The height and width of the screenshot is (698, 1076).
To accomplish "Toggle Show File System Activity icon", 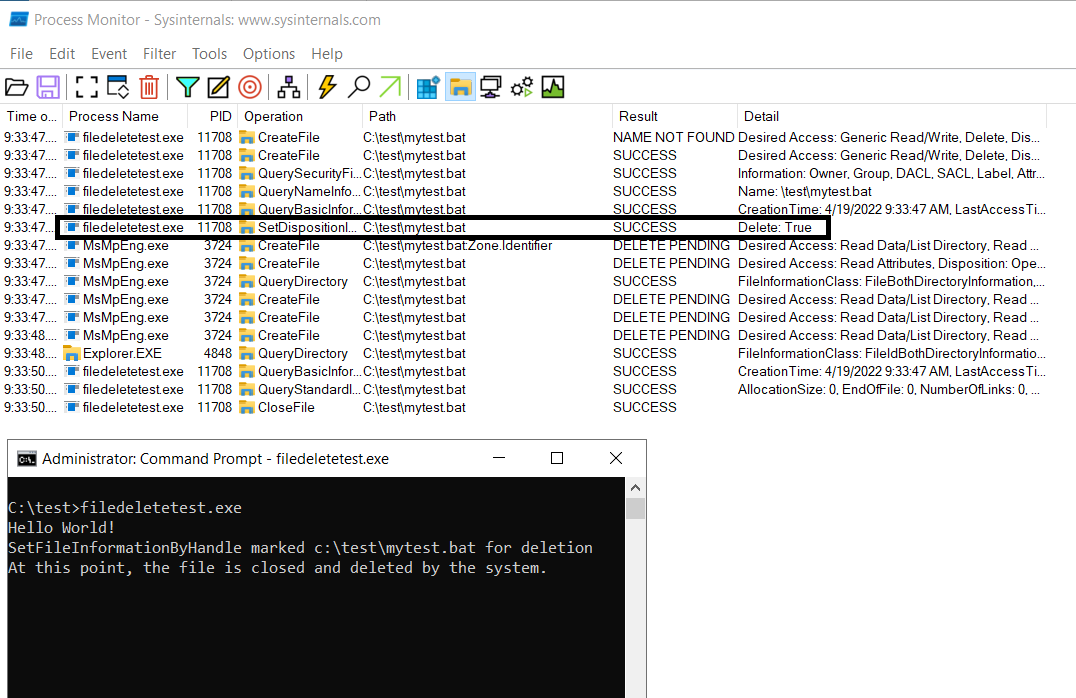I will [460, 87].
